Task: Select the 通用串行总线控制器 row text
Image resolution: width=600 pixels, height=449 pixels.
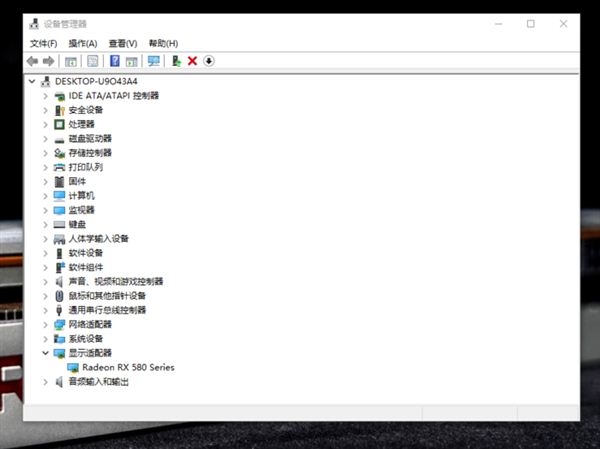Action: click(107, 310)
